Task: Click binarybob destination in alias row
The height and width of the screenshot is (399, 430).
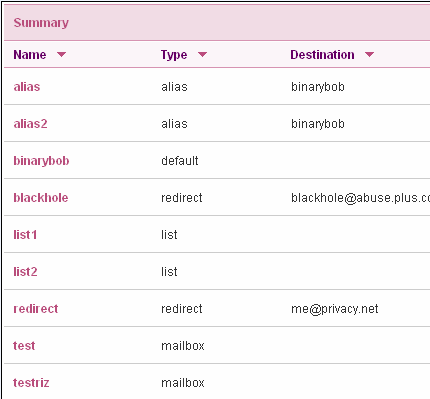Action: click(x=318, y=87)
